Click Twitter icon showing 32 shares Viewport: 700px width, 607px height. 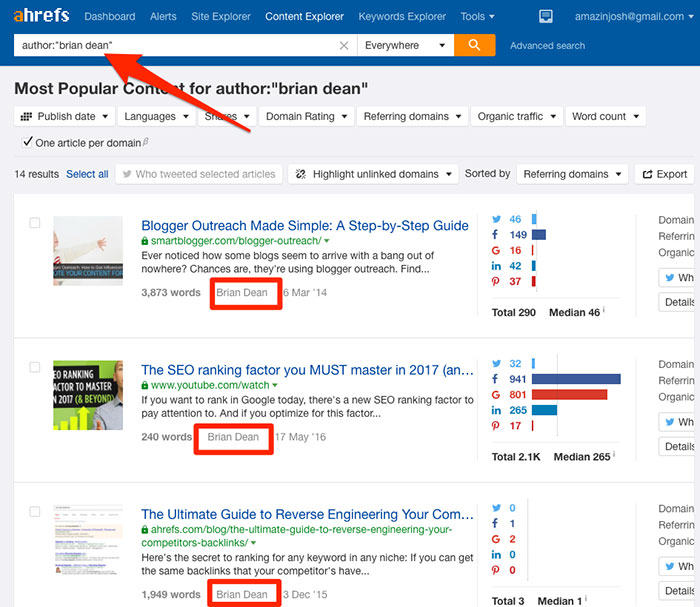click(496, 363)
